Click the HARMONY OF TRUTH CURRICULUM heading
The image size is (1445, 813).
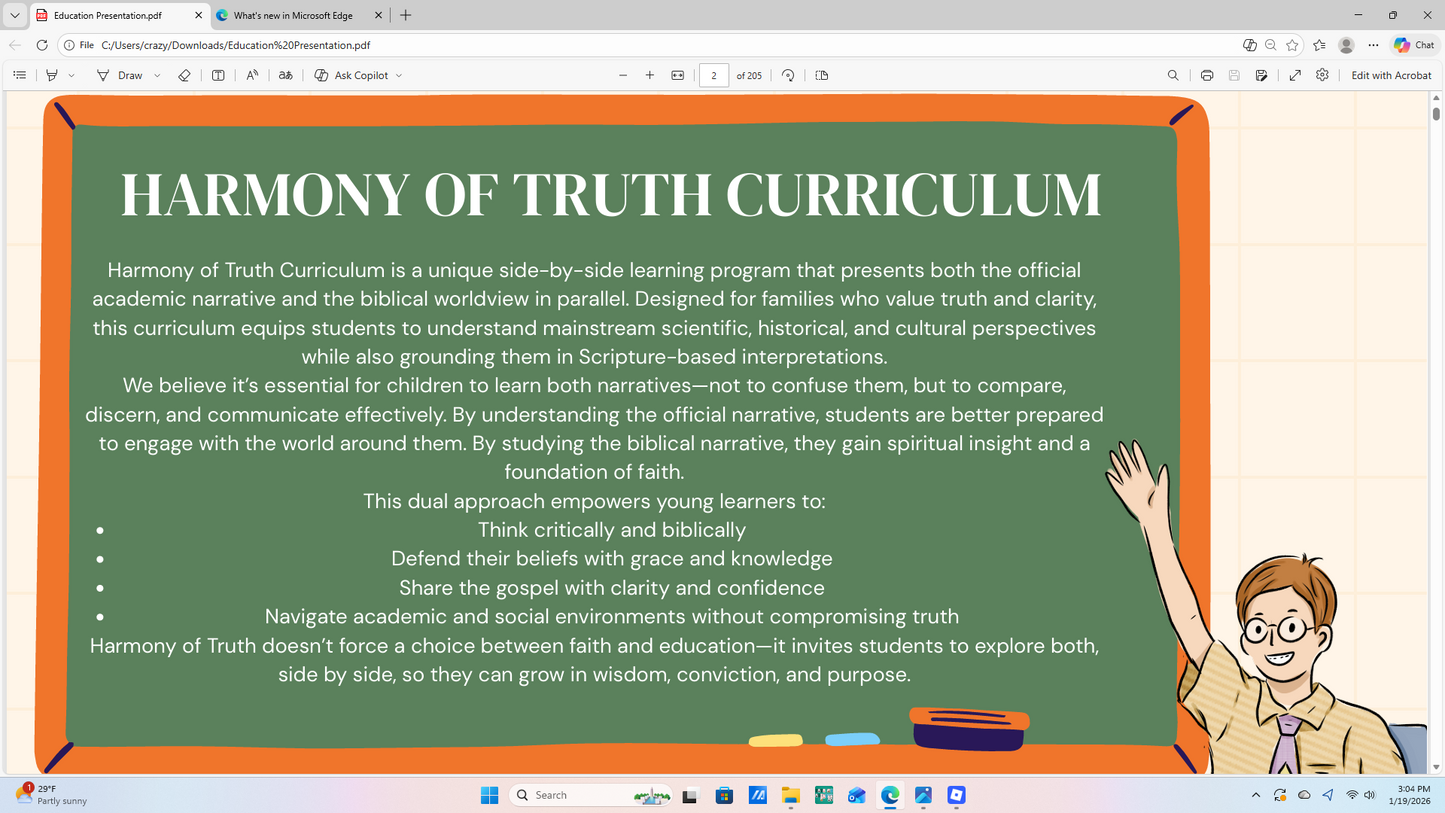pyautogui.click(x=611, y=194)
